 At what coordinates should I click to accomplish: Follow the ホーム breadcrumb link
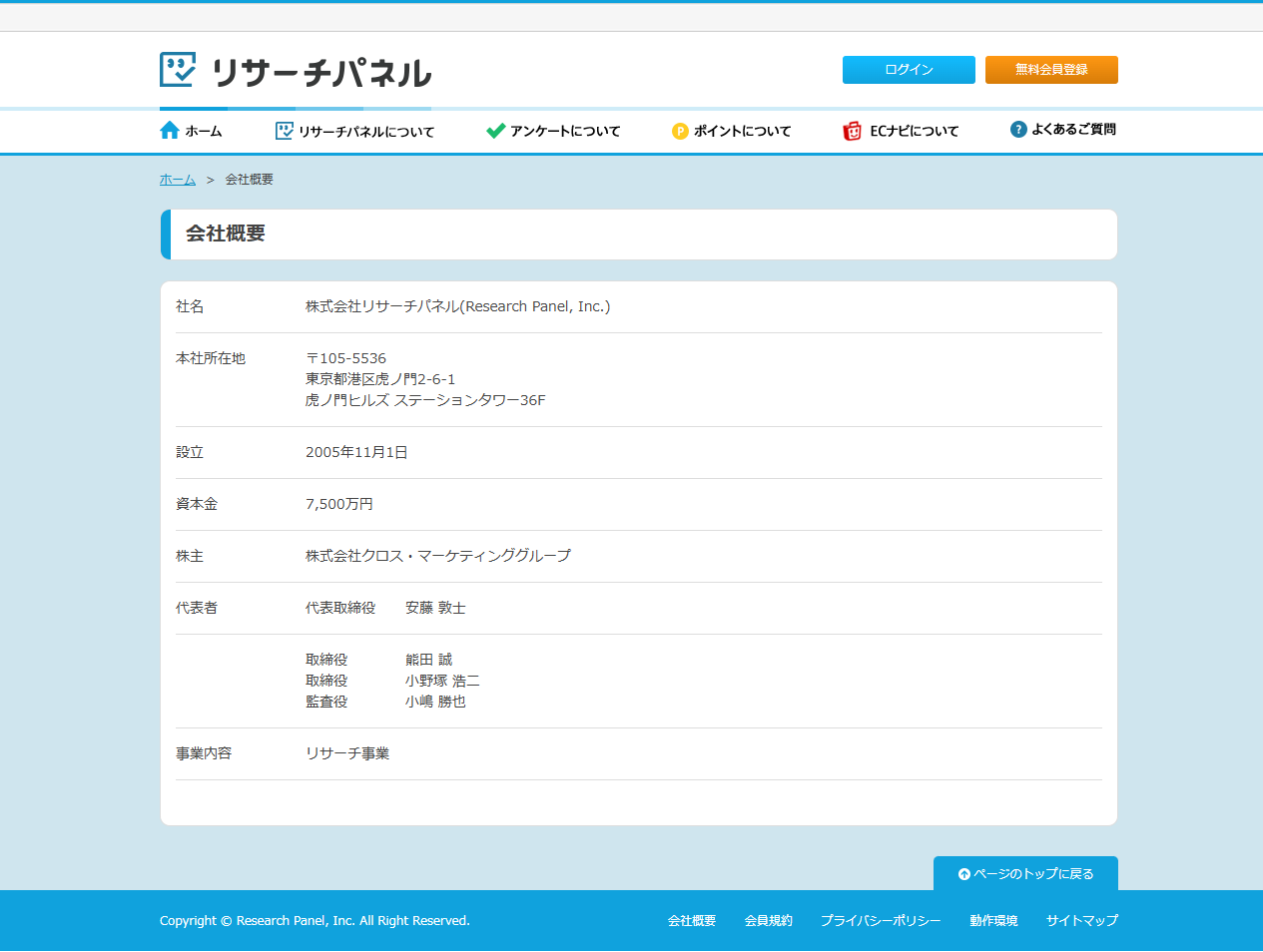click(178, 180)
